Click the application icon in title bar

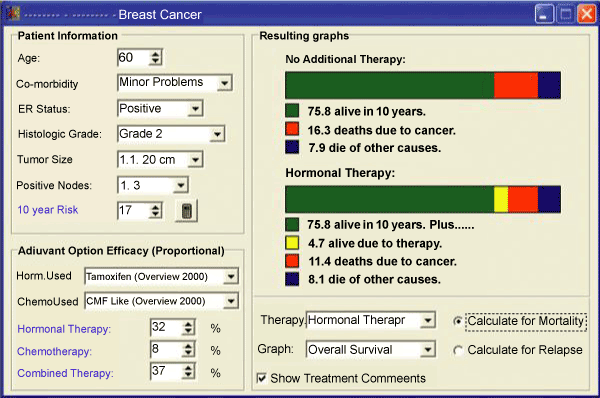pyautogui.click(x=13, y=14)
